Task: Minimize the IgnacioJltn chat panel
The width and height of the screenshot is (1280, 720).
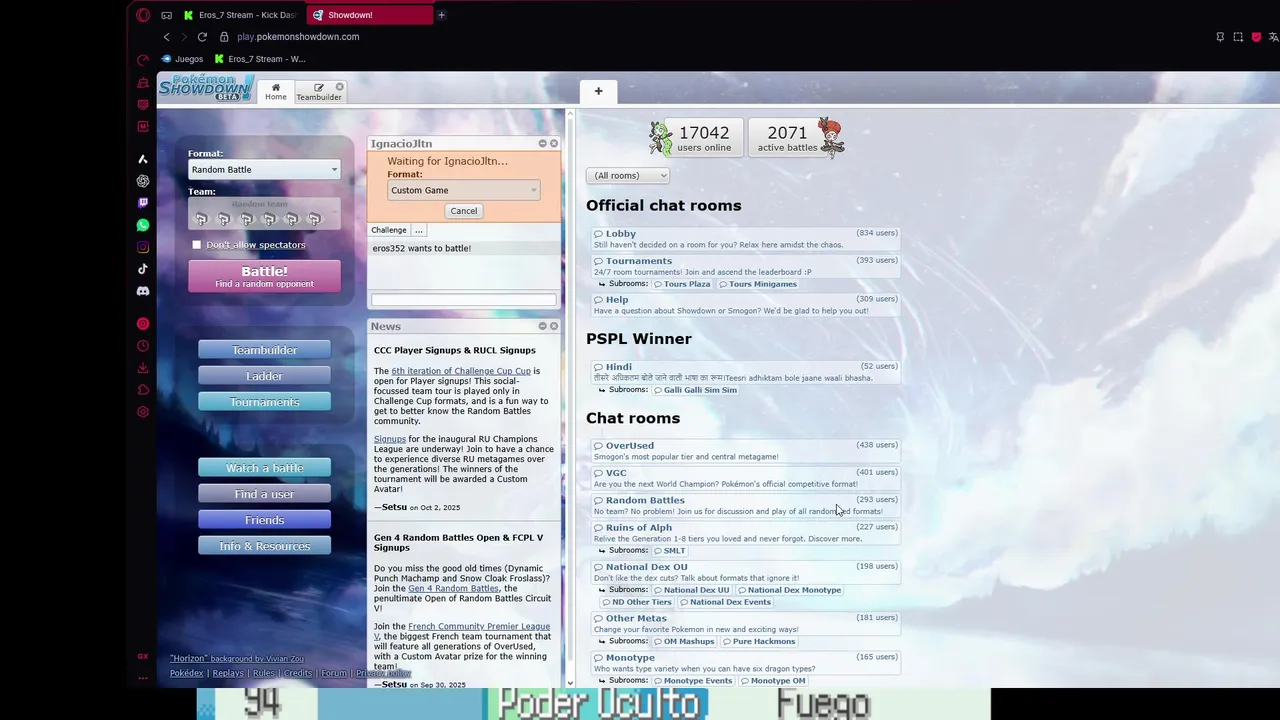Action: coord(543,143)
